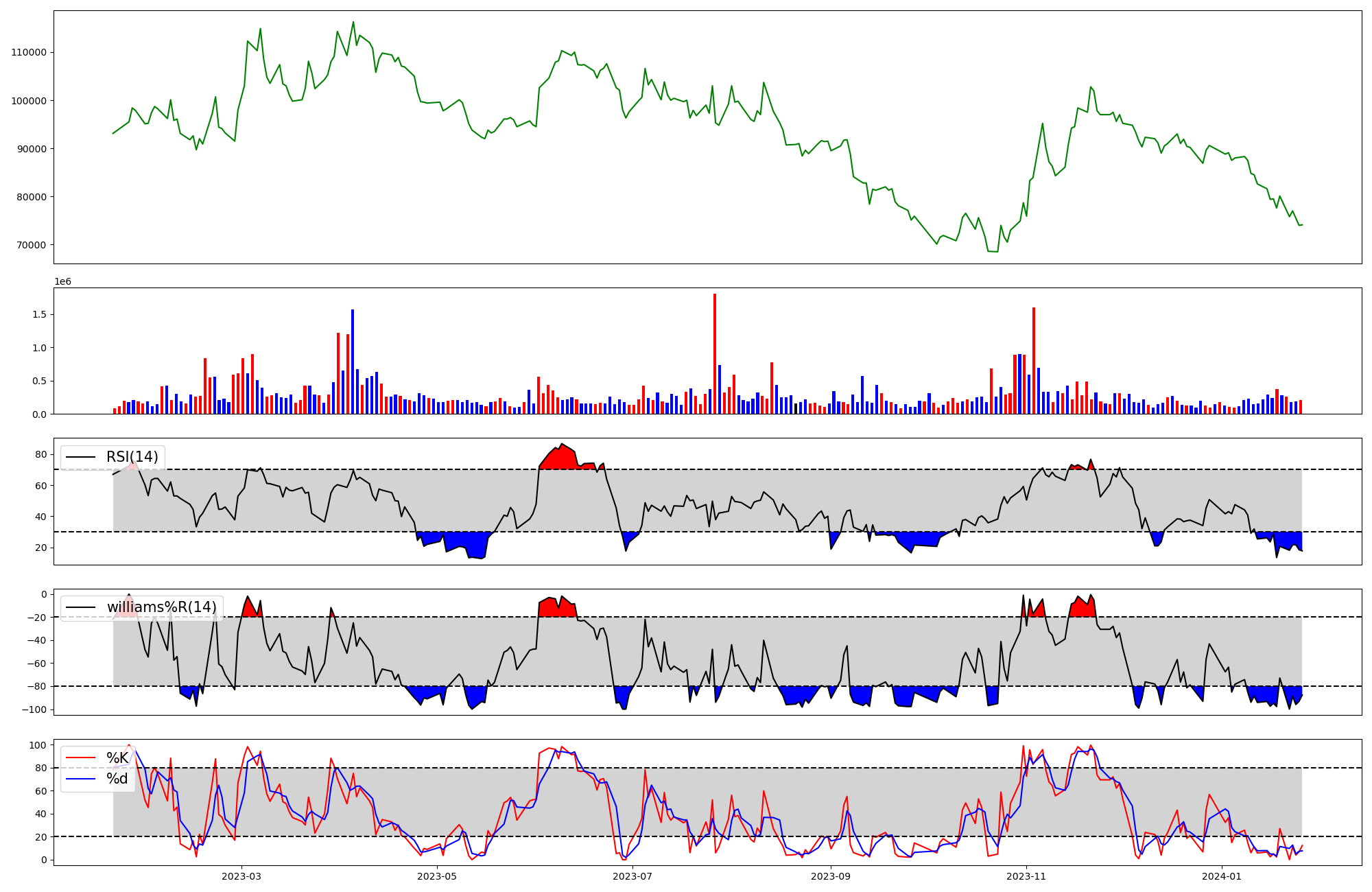Click the williams%R(14) legend entry
The width and height of the screenshot is (1372, 892).
coord(161,607)
